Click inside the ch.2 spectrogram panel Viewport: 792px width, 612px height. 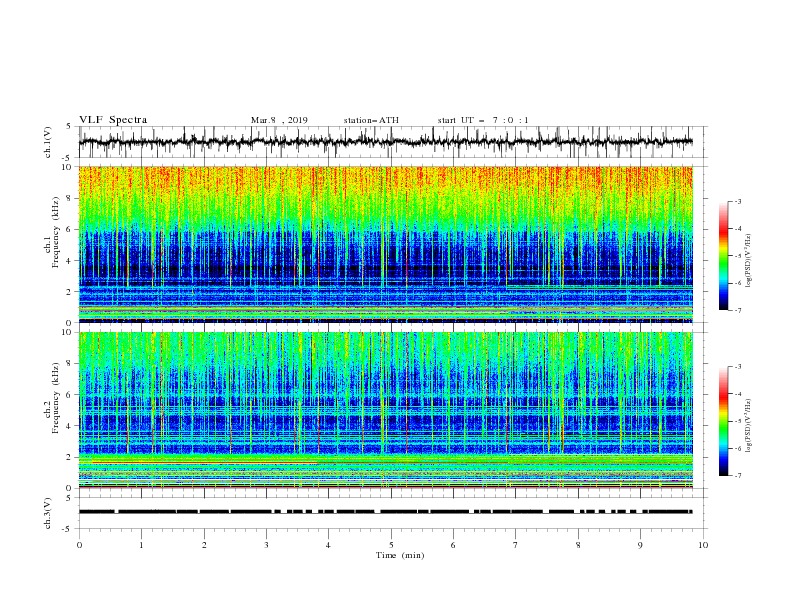(386, 410)
